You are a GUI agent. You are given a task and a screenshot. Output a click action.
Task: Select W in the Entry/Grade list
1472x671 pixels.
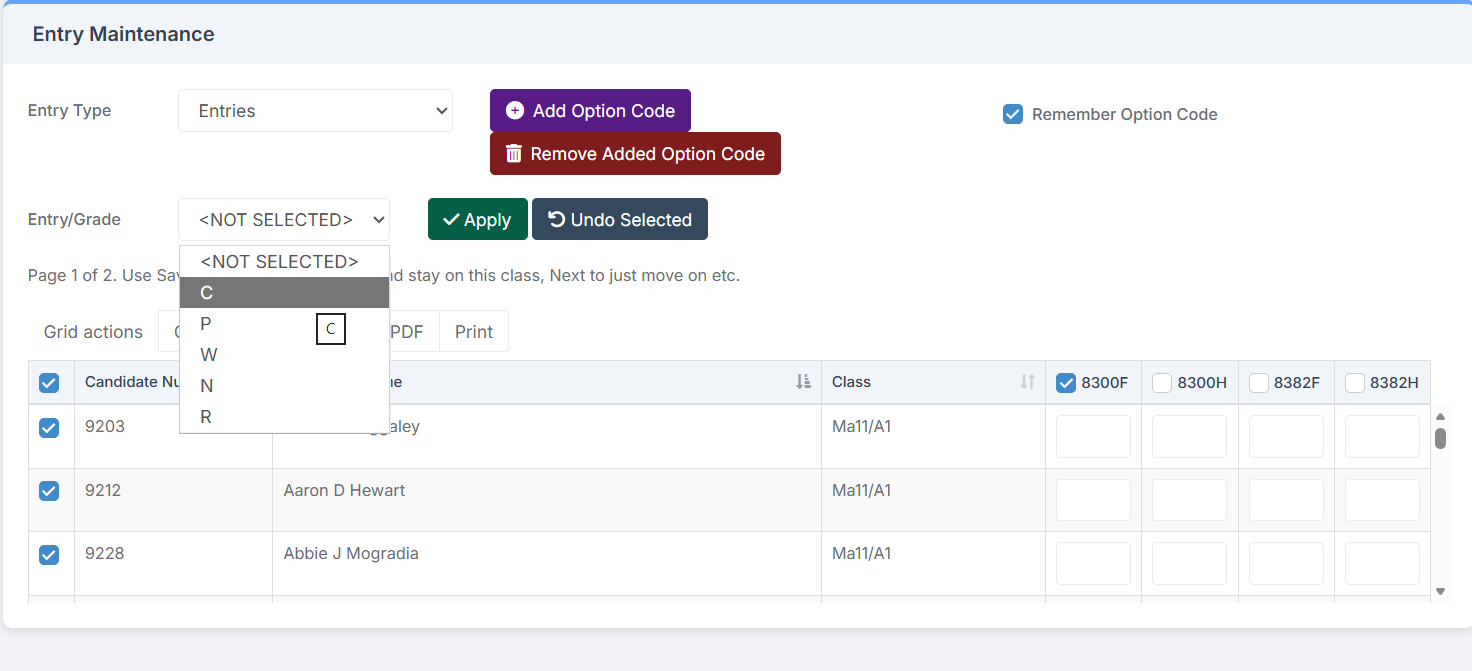[284, 355]
